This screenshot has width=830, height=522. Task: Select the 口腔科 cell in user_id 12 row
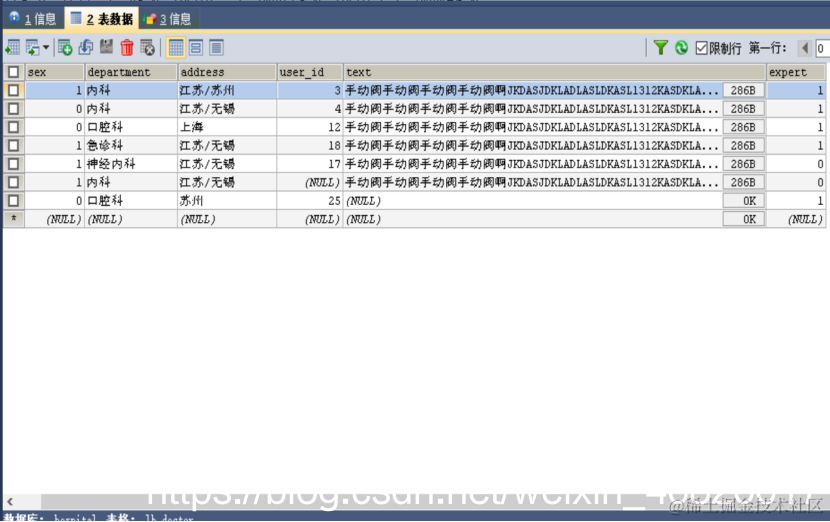[x=131, y=127]
